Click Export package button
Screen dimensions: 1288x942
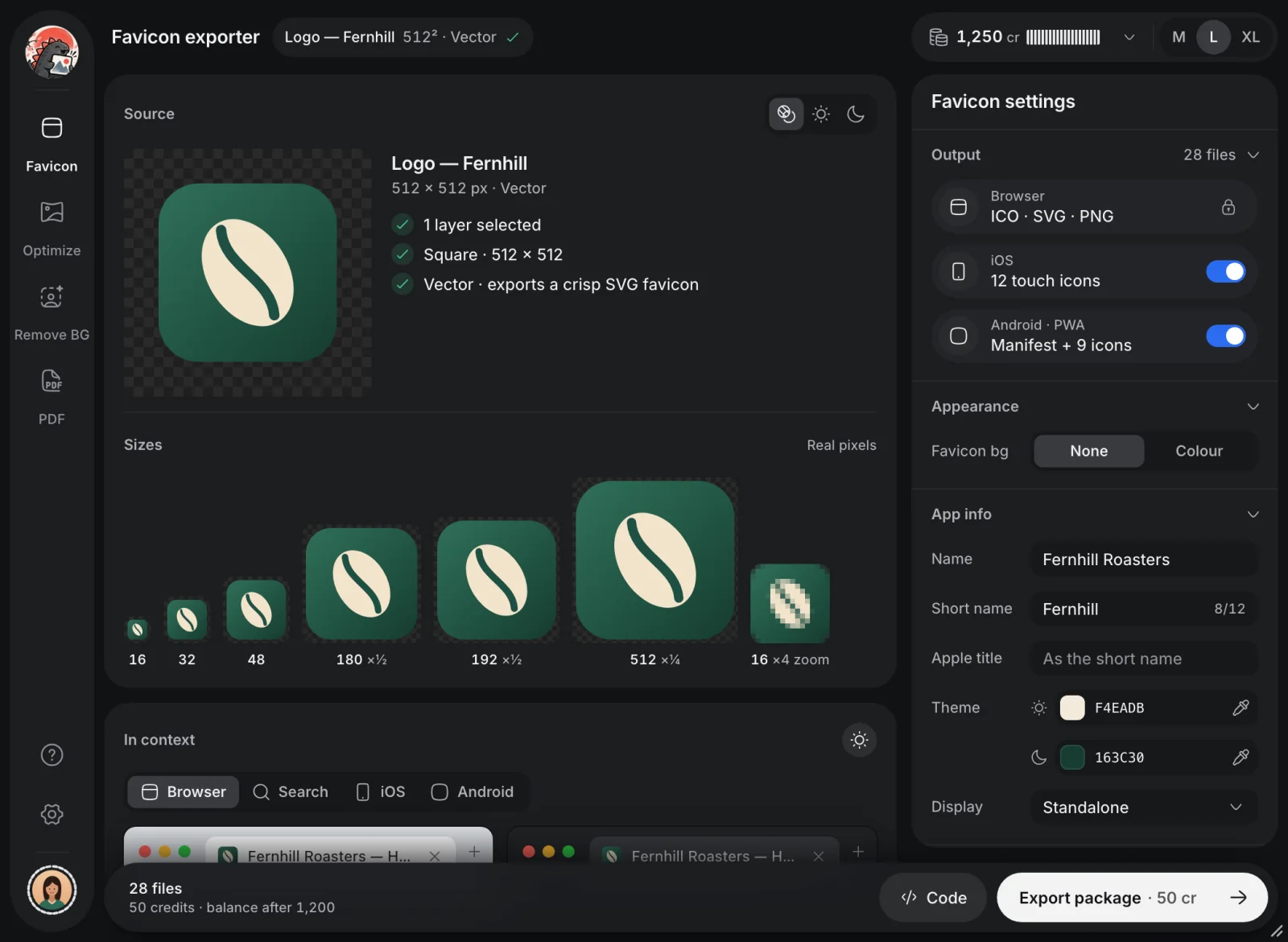click(1133, 898)
